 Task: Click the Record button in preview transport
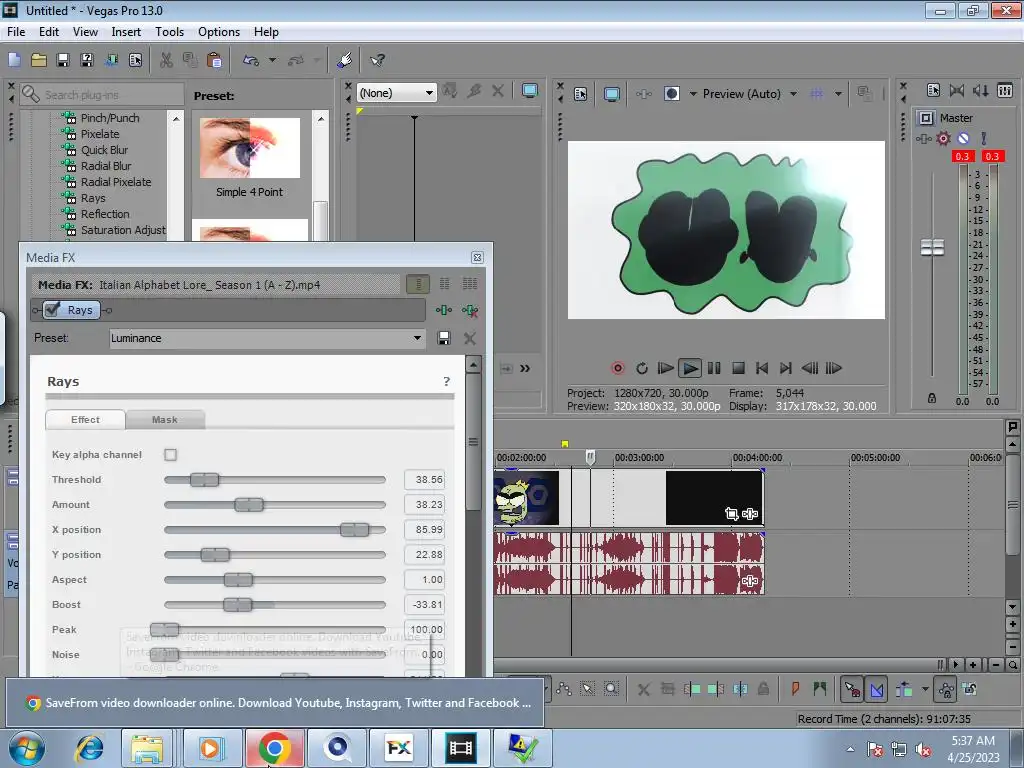[618, 368]
